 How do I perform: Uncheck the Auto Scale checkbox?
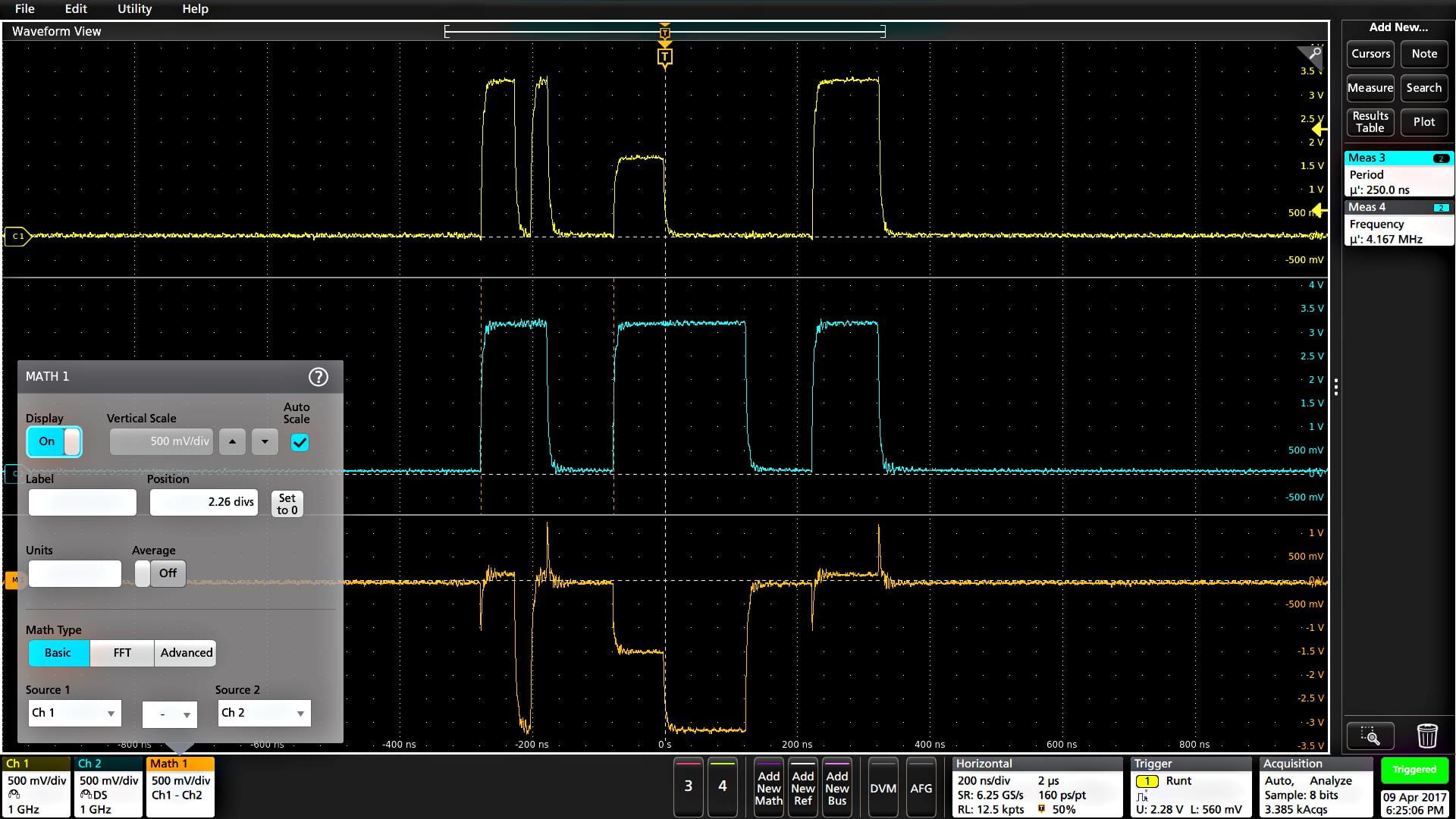tap(300, 443)
